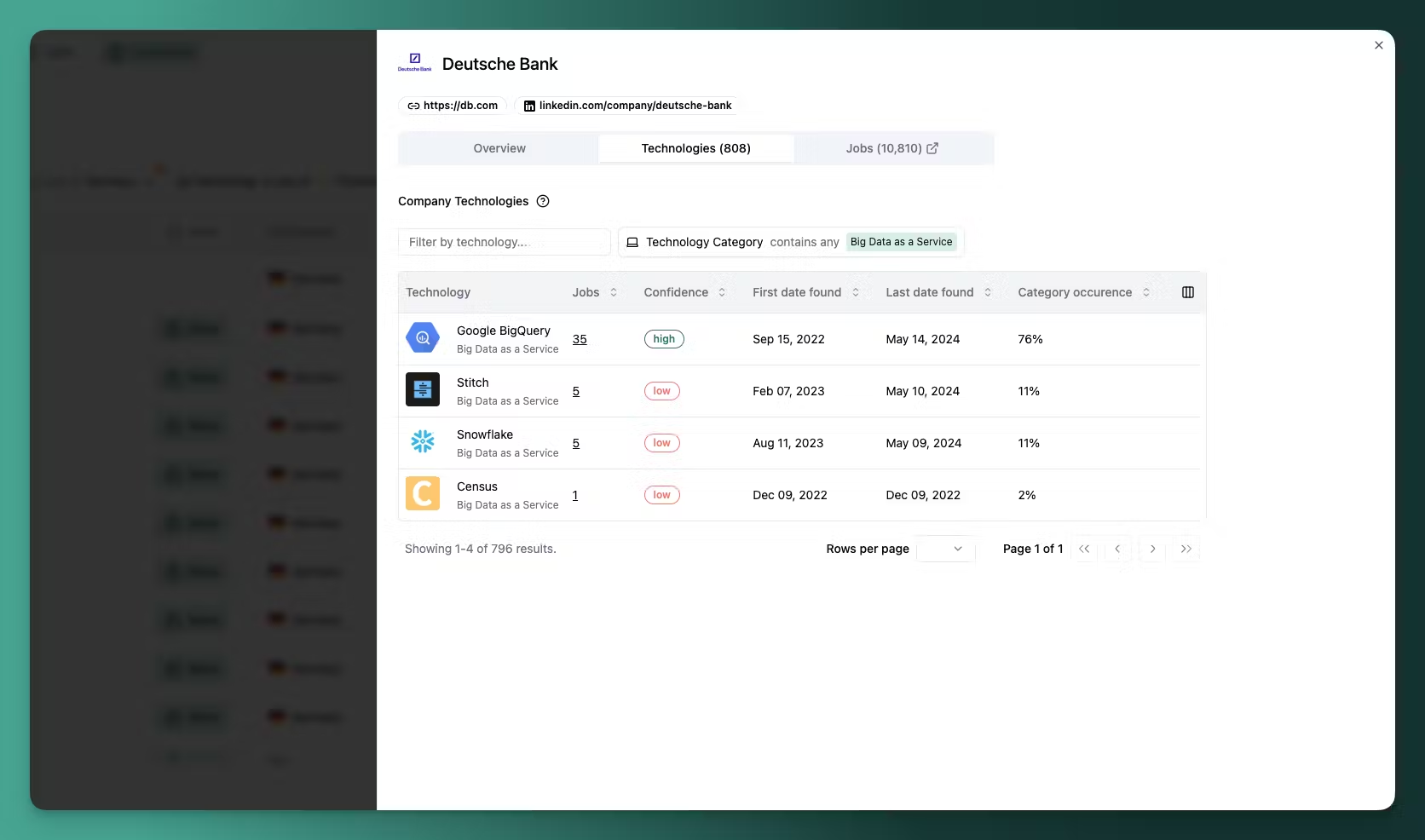Image resolution: width=1425 pixels, height=840 pixels.
Task: Click the Snowflake logo icon
Action: pos(423,442)
